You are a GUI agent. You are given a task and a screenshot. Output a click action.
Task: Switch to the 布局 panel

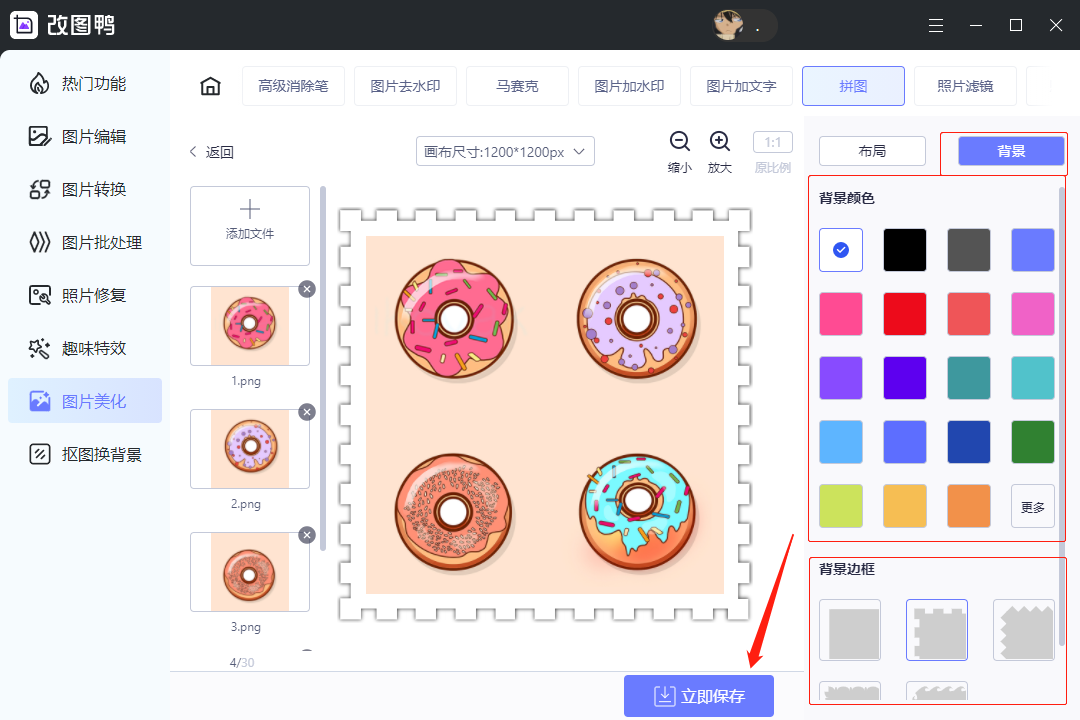pos(872,151)
